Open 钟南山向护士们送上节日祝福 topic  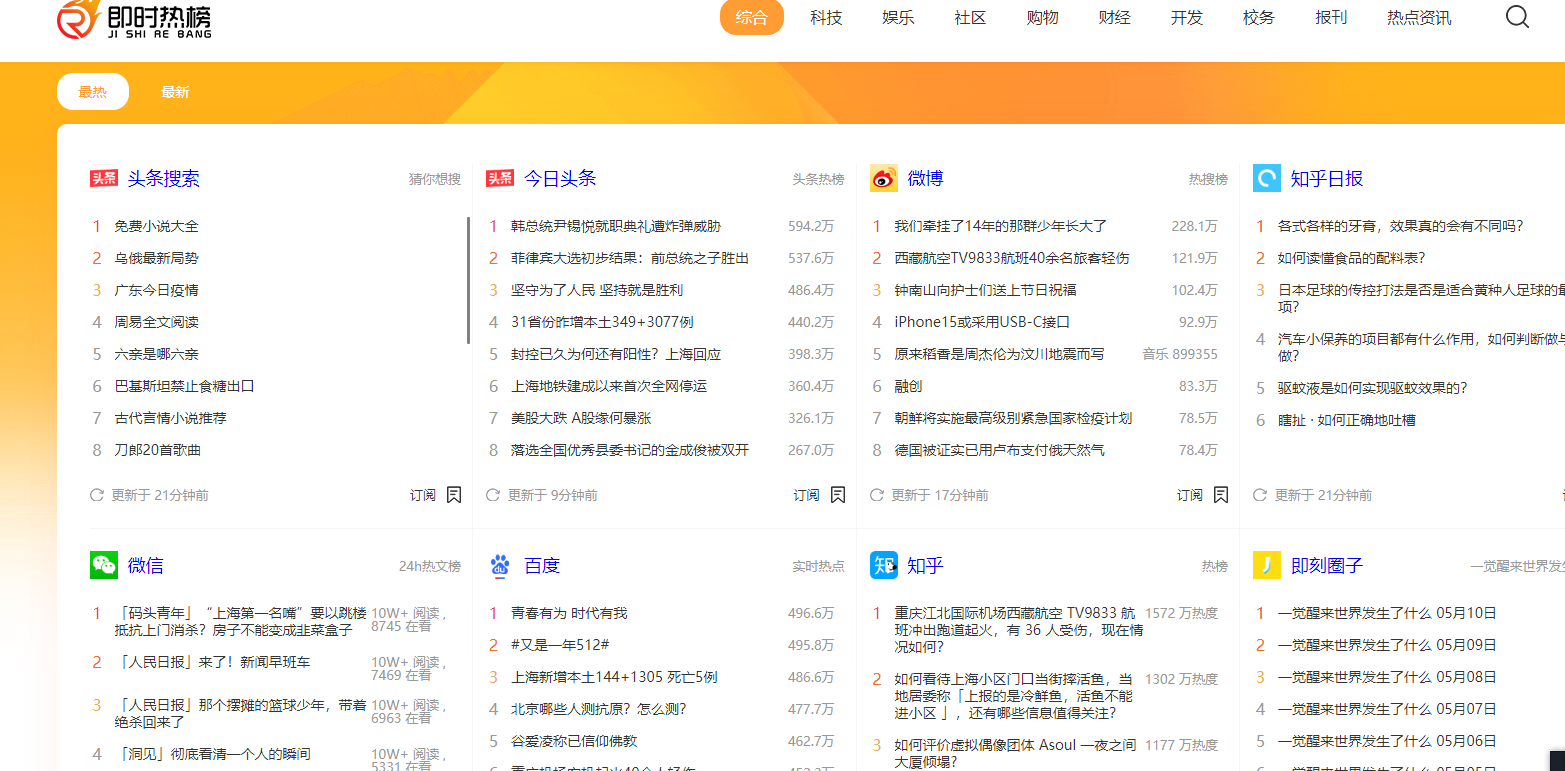pyautogui.click(x=986, y=290)
